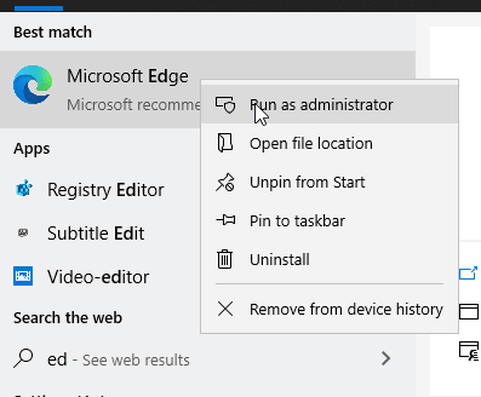
Task: Click the folder icon for Open file location
Action: (226, 143)
